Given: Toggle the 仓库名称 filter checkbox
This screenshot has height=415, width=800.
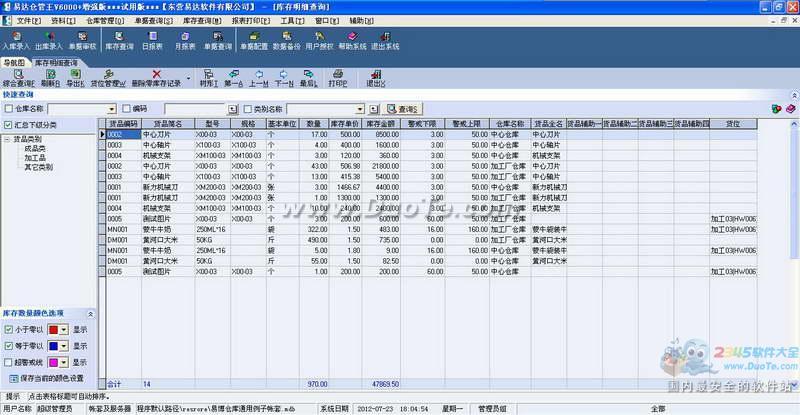Looking at the screenshot, I should pyautogui.click(x=8, y=109).
